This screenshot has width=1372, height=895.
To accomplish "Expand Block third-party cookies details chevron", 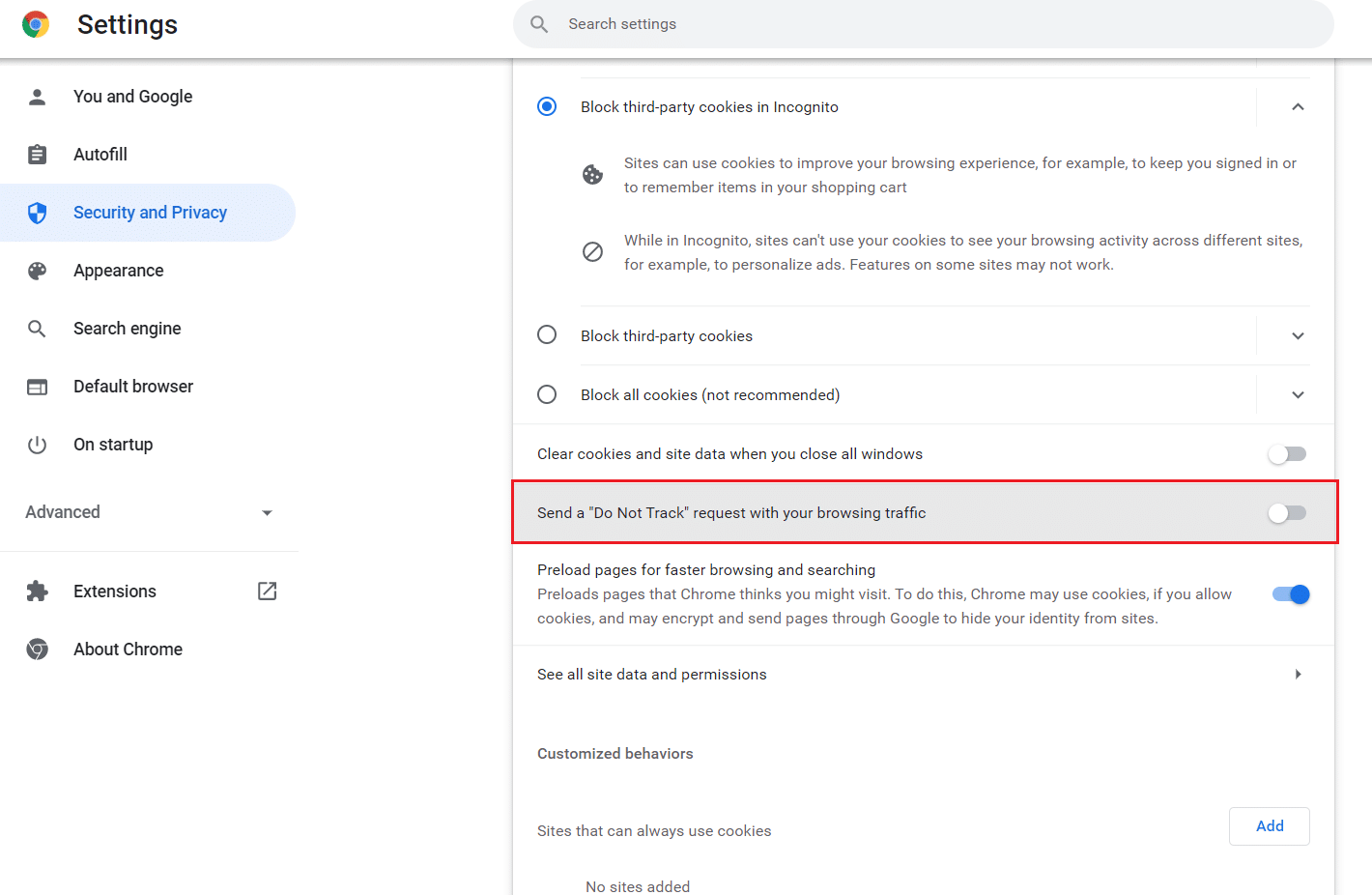I will (1298, 336).
